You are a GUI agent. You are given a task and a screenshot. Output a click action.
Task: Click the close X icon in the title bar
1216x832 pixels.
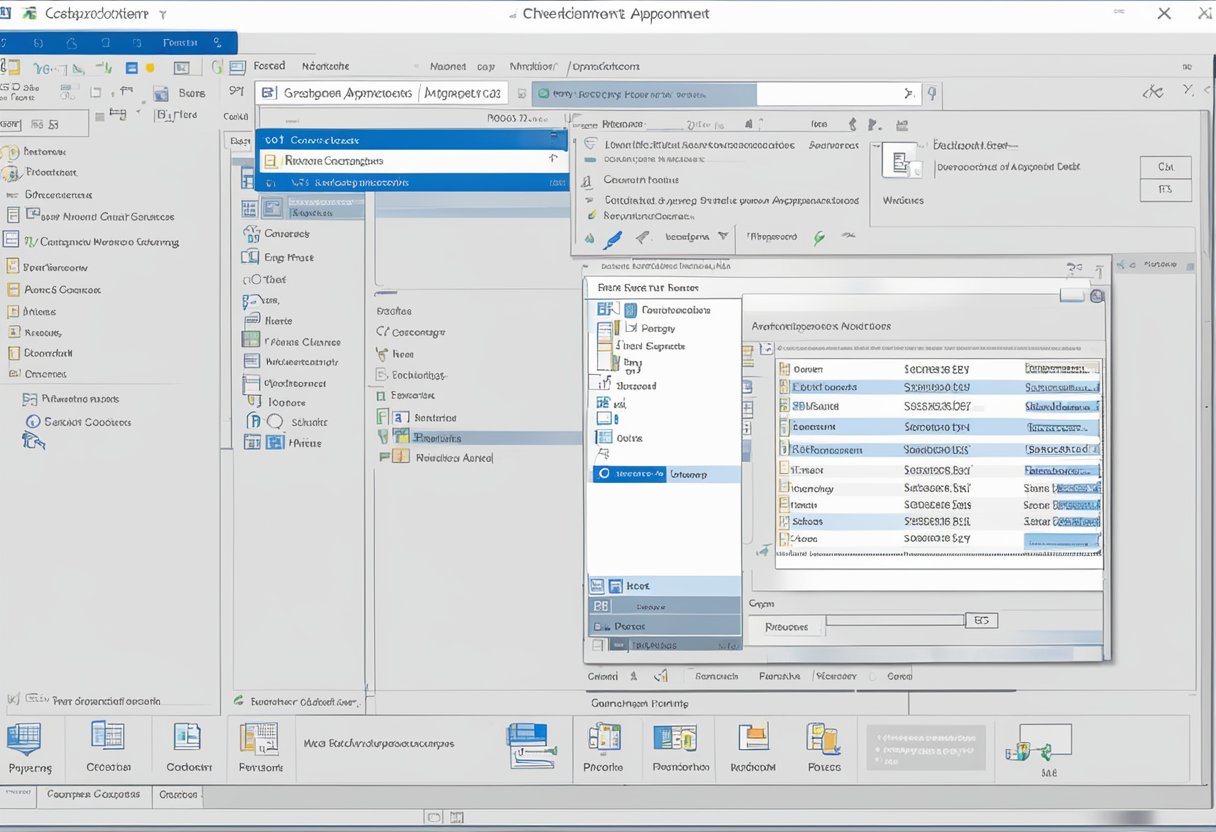click(x=1164, y=13)
